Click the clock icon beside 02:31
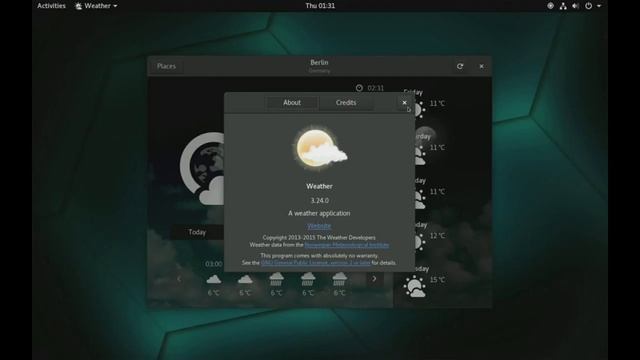The height and width of the screenshot is (360, 640). click(x=359, y=88)
